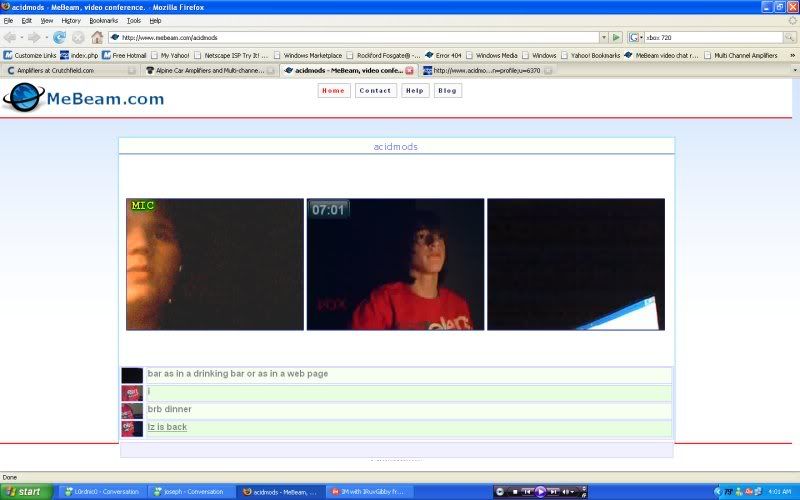The image size is (800, 500).
Task: Click the 07:01 timer on middle webcam
Action: point(328,210)
